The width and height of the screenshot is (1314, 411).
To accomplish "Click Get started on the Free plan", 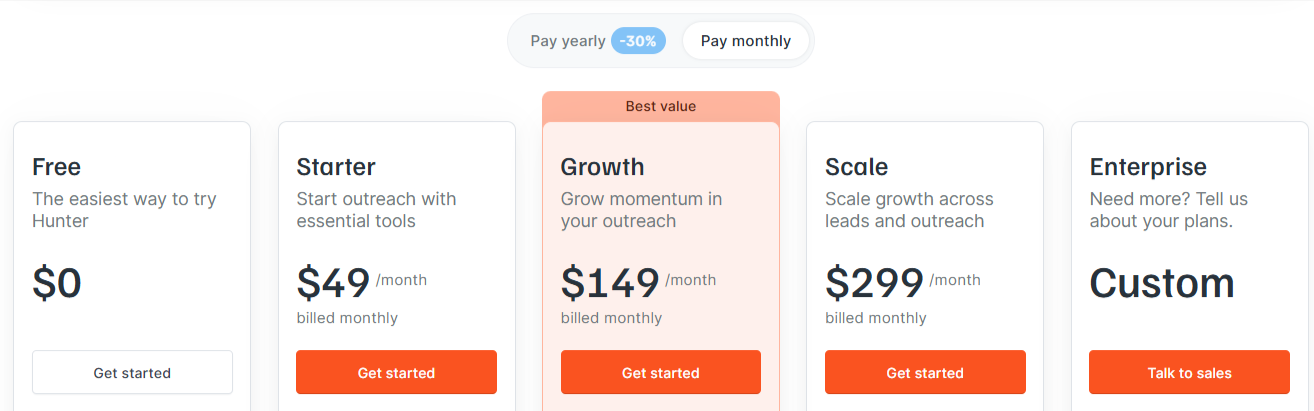I will (132, 373).
